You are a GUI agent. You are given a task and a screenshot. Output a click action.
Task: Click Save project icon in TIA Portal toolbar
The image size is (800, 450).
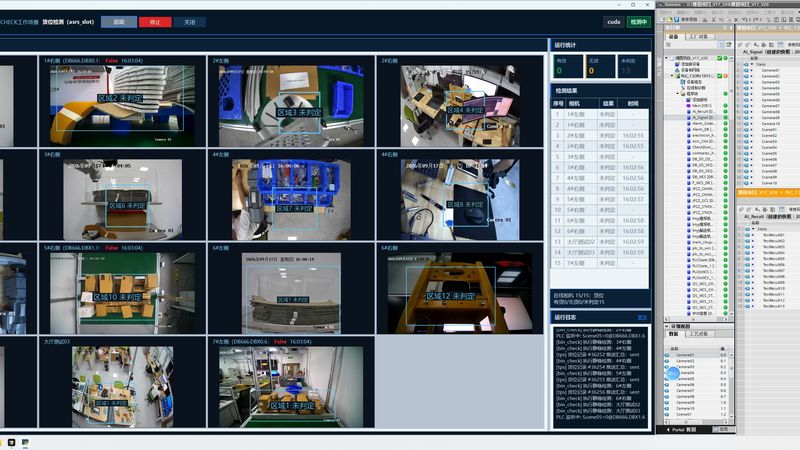pyautogui.click(x=677, y=19)
